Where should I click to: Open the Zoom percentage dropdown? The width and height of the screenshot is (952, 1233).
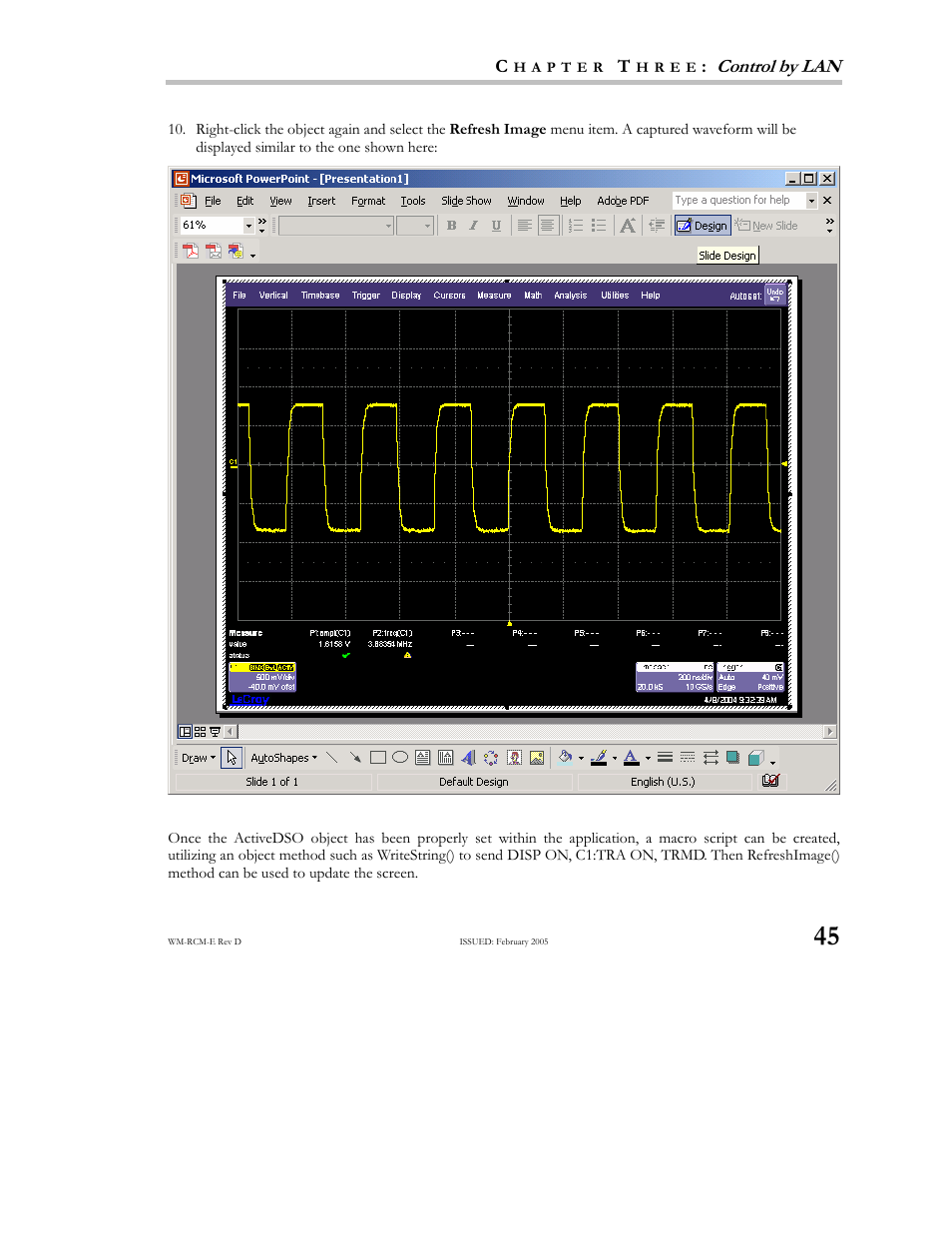[x=248, y=226]
